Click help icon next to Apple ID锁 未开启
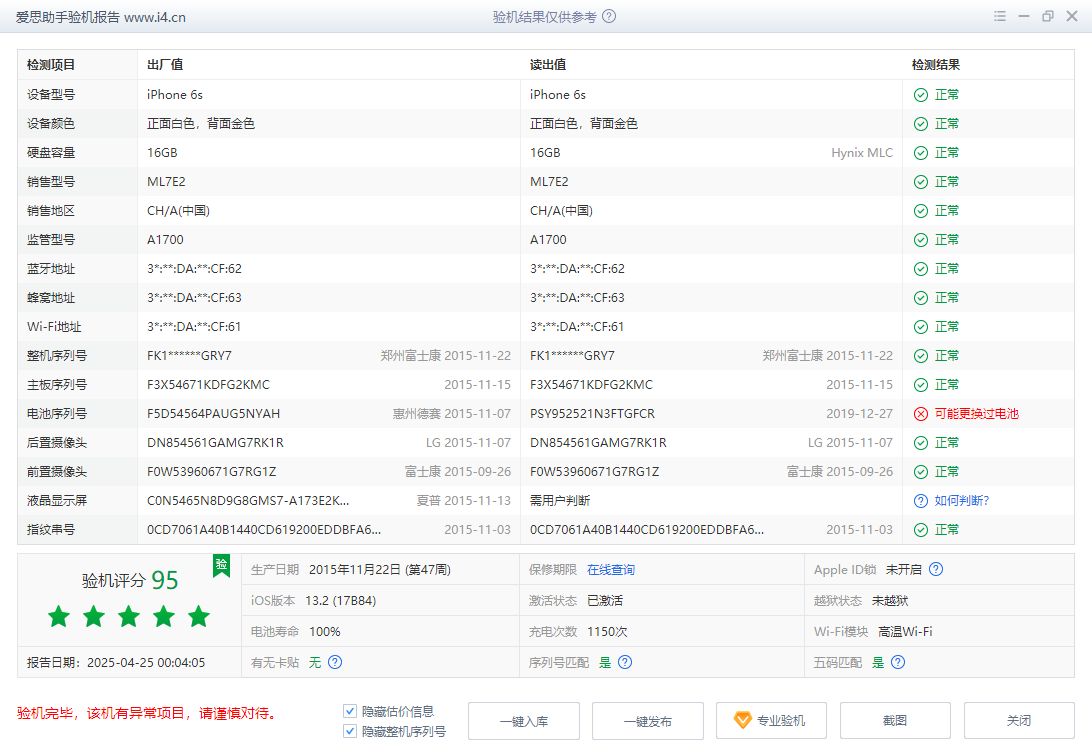 click(936, 569)
